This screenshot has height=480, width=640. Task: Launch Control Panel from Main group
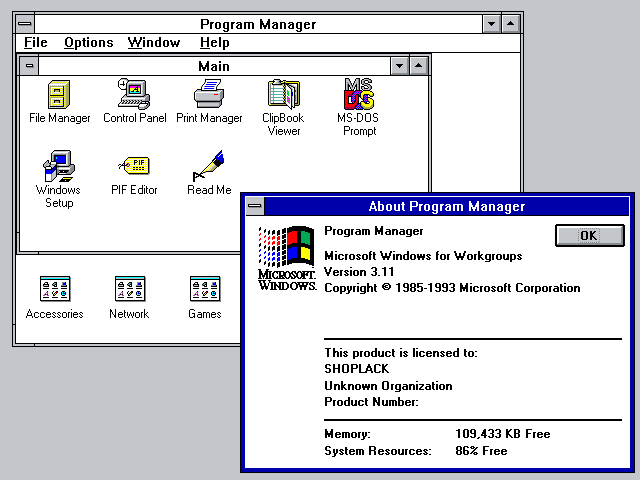[135, 101]
